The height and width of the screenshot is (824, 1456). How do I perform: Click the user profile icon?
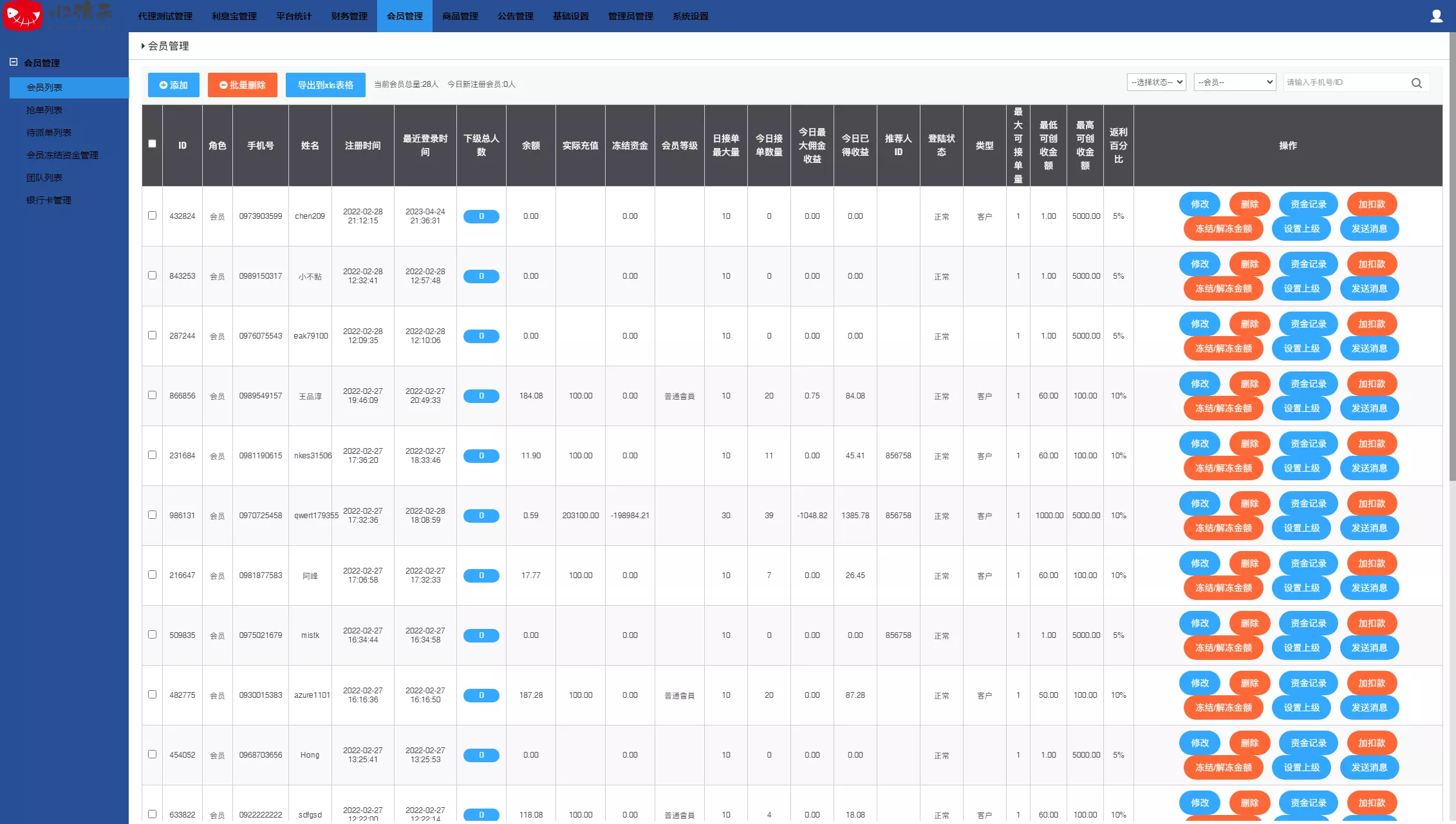click(1436, 16)
